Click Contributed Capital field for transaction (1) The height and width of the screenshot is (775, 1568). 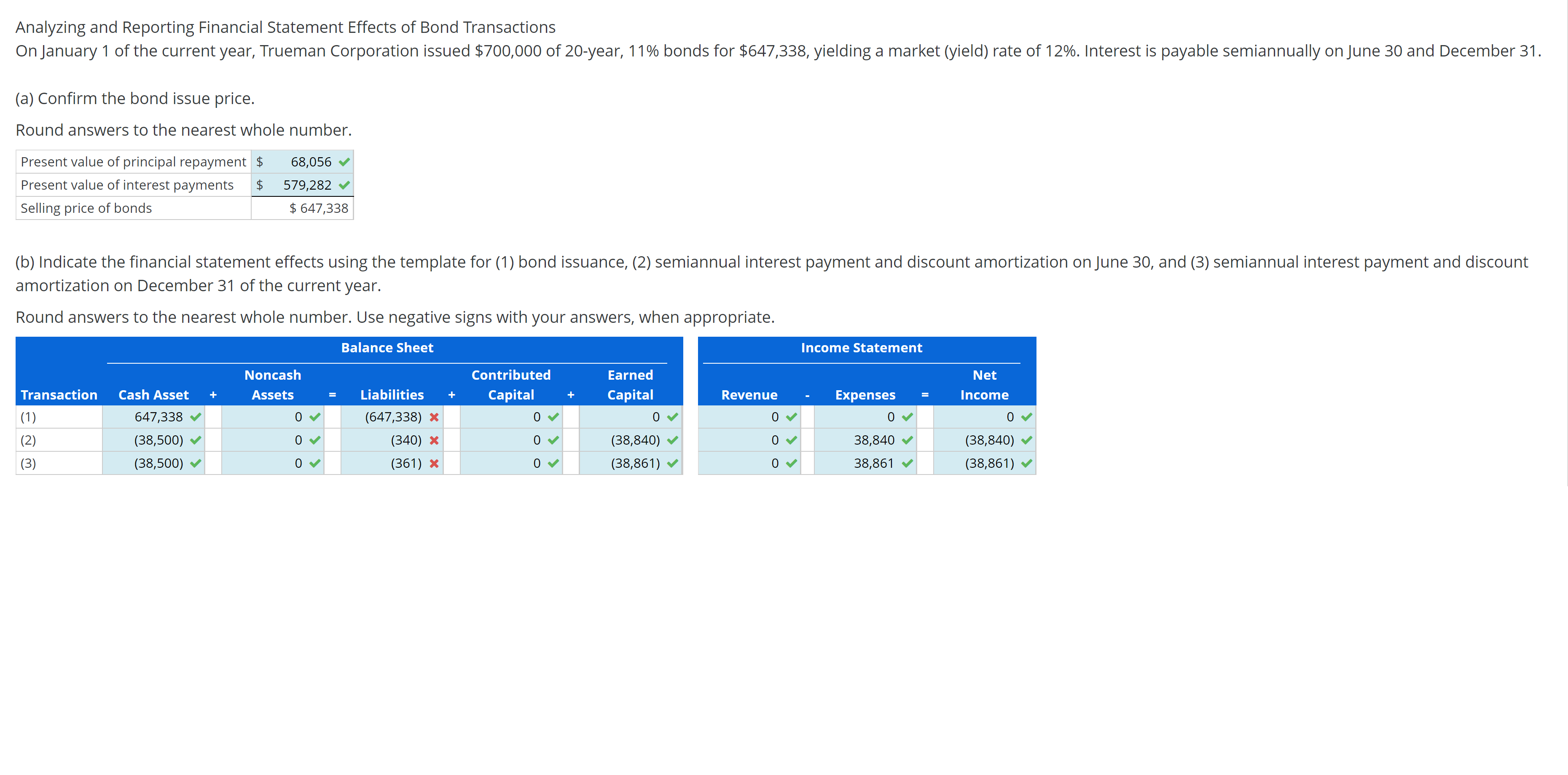coord(511,417)
